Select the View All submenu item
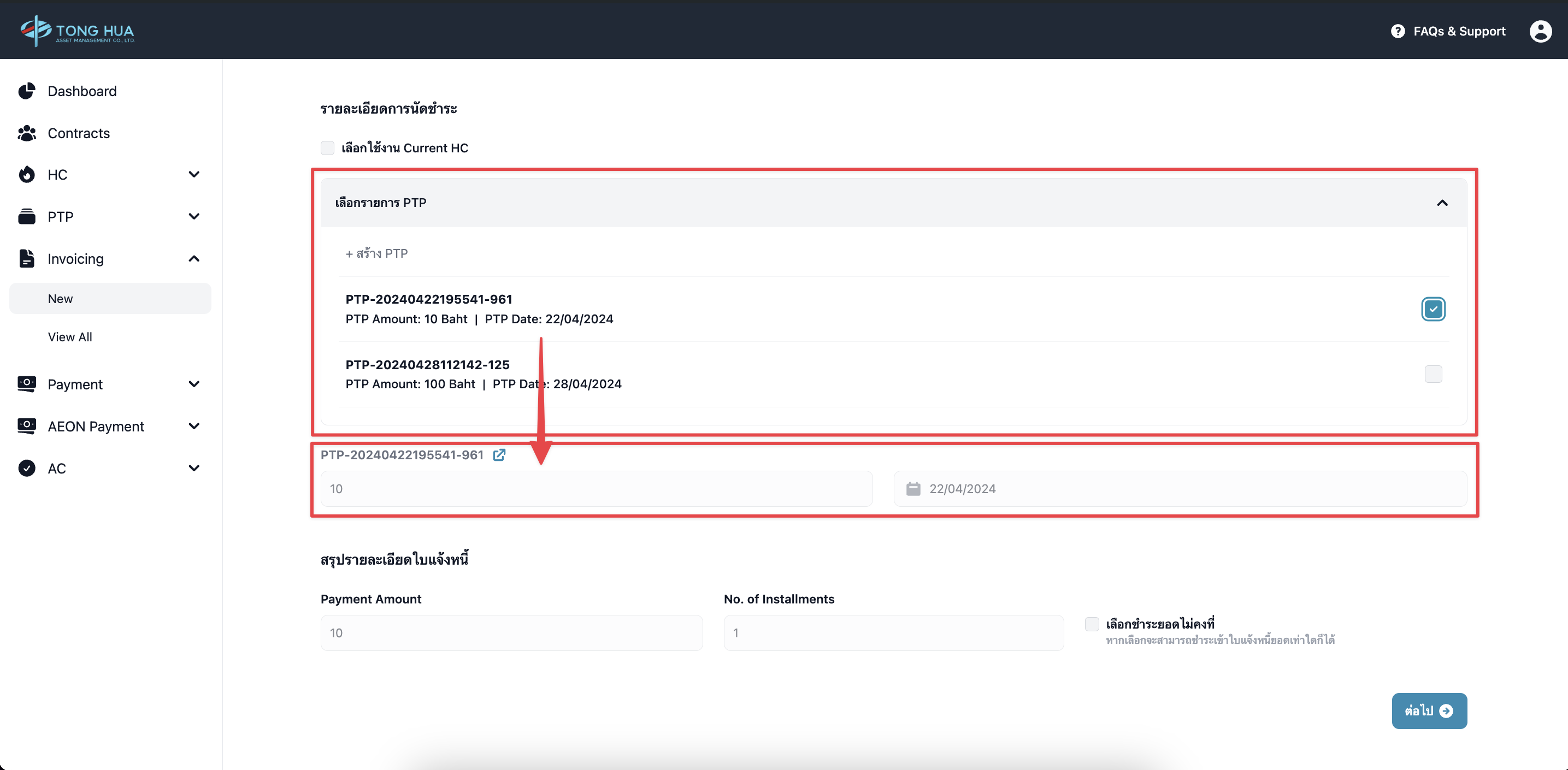The height and width of the screenshot is (770, 1568). tap(70, 337)
